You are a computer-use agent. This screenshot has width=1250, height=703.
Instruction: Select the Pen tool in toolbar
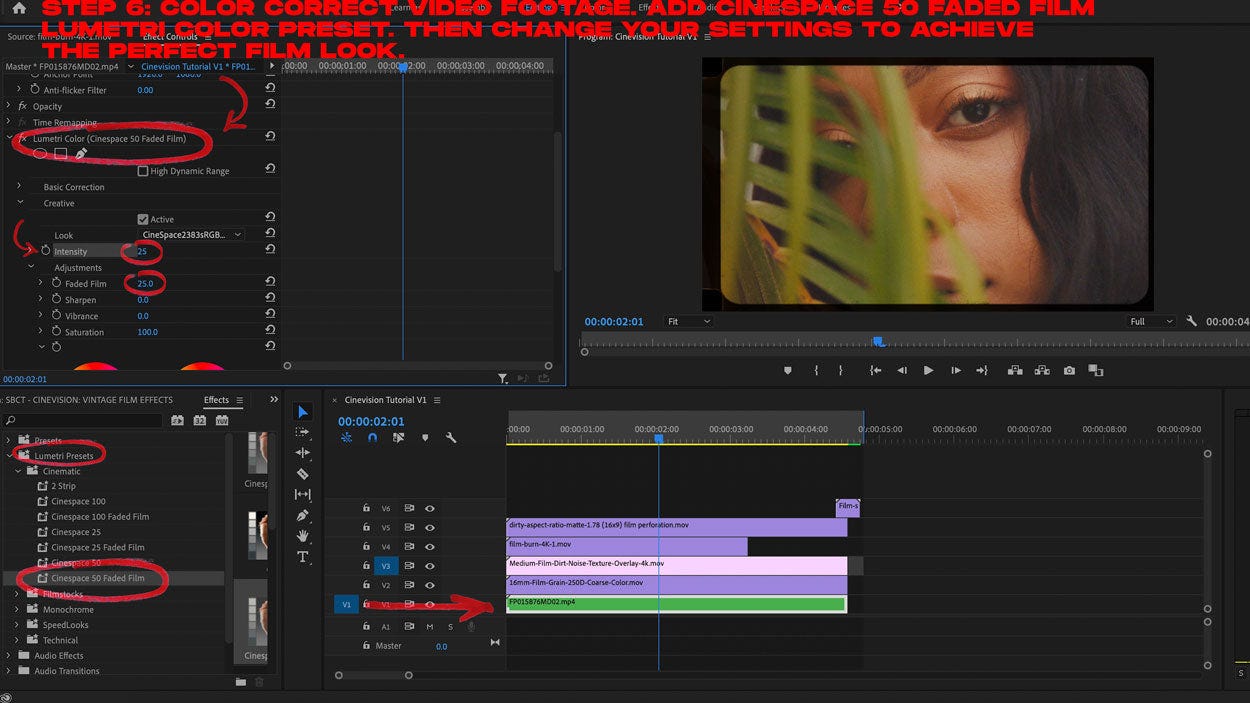point(303,515)
